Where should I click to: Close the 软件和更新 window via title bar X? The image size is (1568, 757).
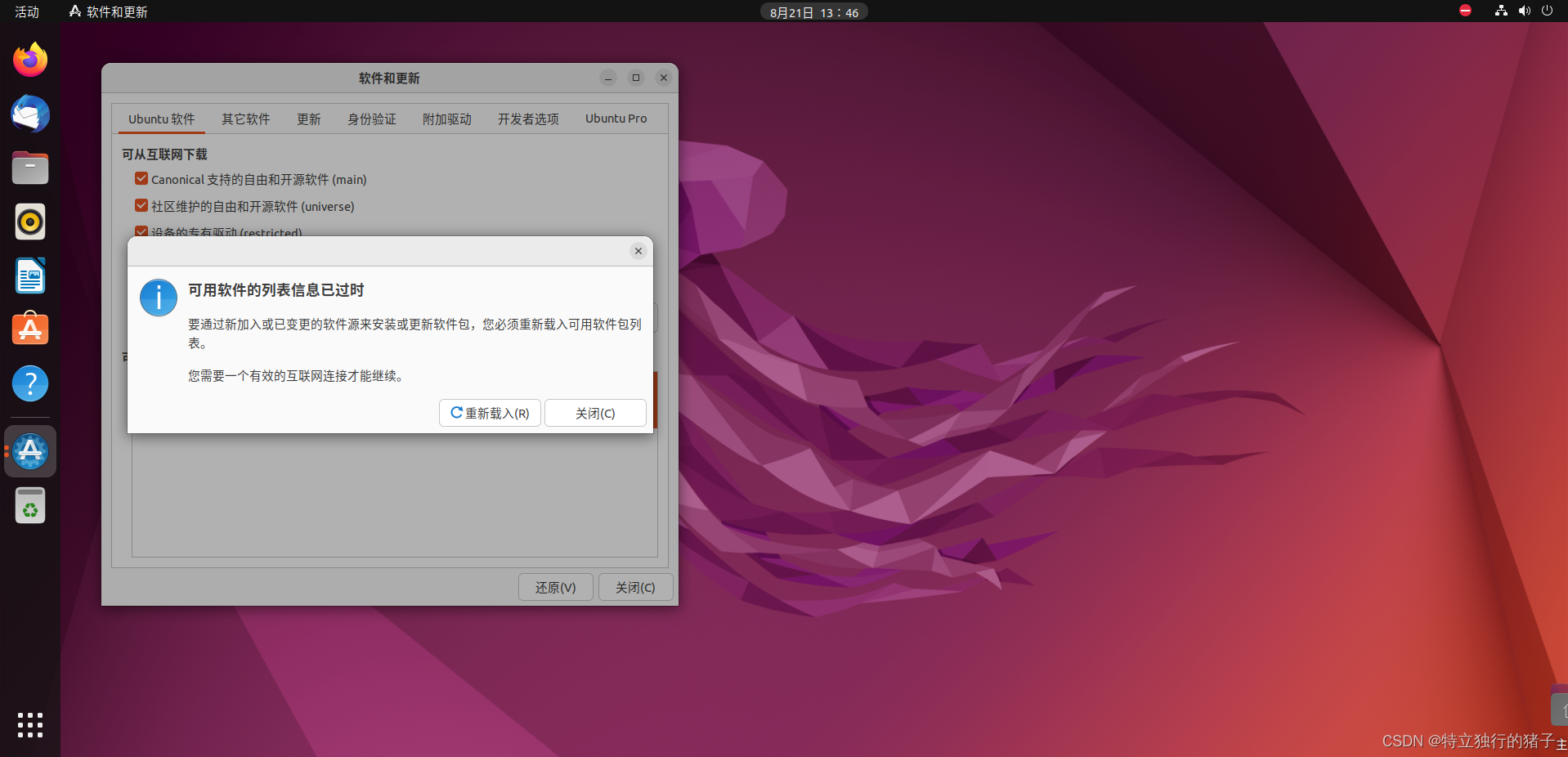pyautogui.click(x=664, y=78)
